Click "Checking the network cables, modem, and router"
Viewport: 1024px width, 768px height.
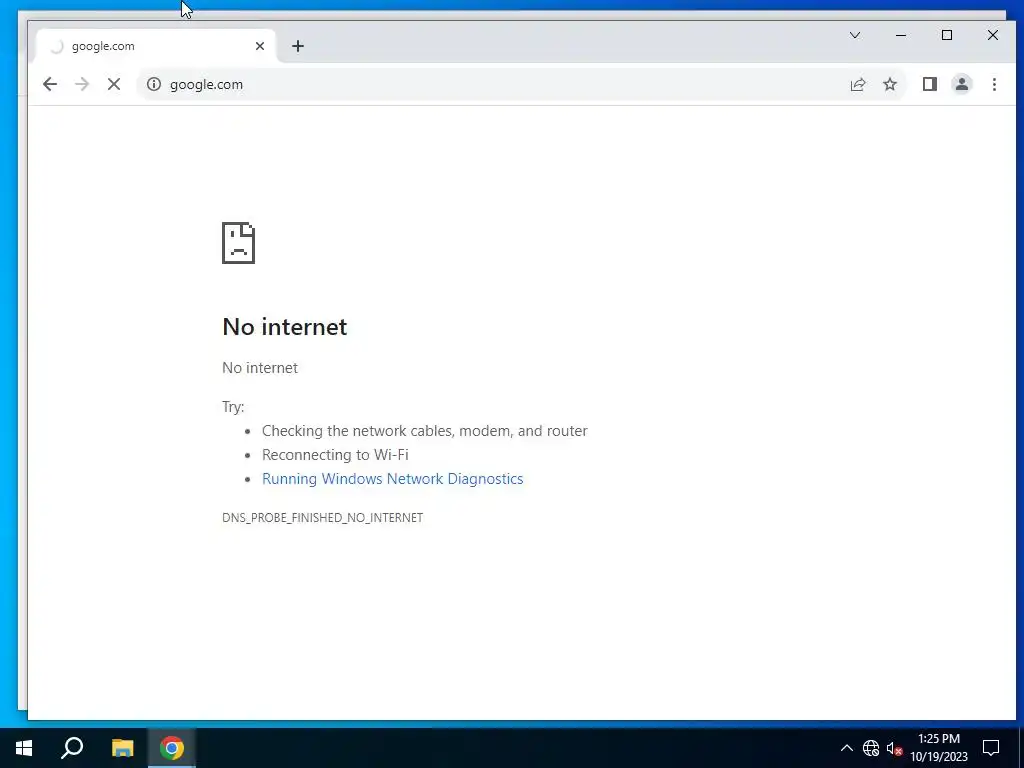424,431
